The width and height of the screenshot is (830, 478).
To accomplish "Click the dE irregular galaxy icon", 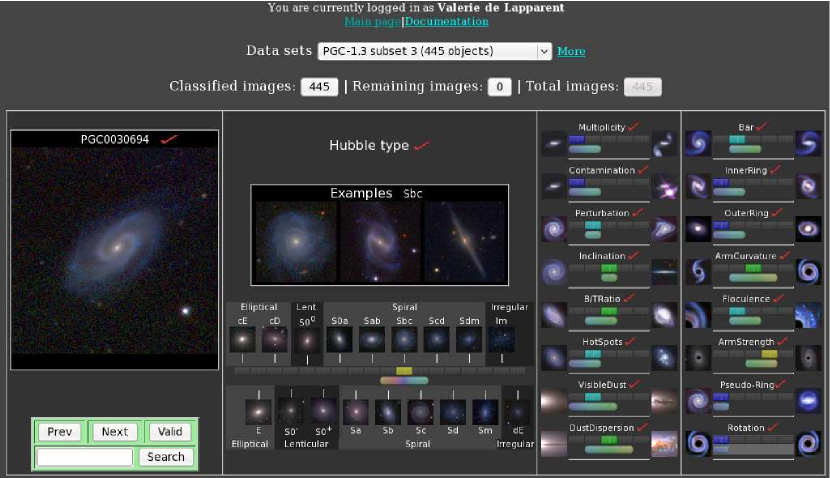I will tap(517, 411).
